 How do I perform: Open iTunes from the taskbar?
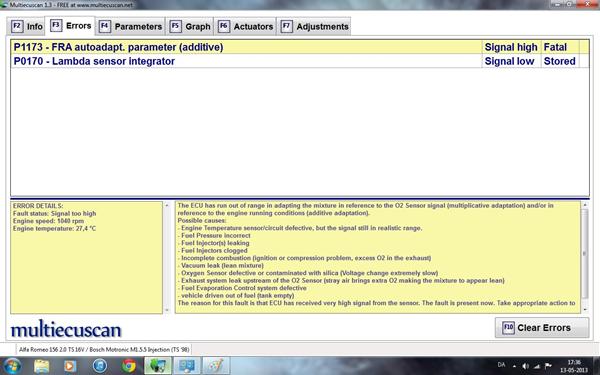100,366
